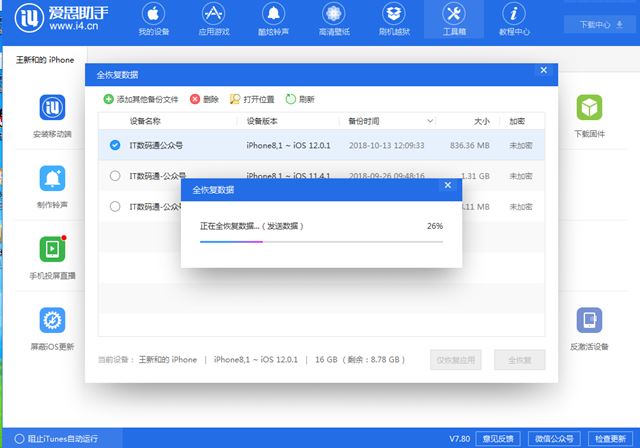640x448 pixels.
Task: Click 打开位置 open location button
Action: 252,99
